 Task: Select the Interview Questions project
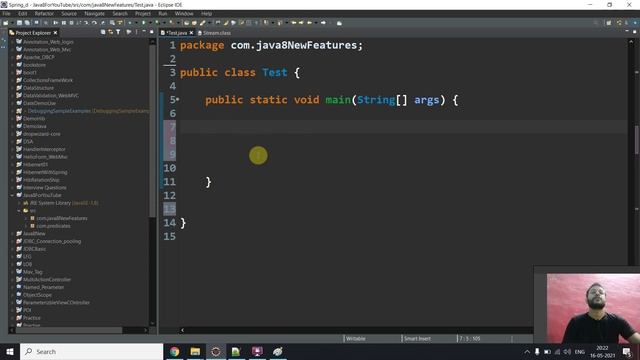coord(44,187)
